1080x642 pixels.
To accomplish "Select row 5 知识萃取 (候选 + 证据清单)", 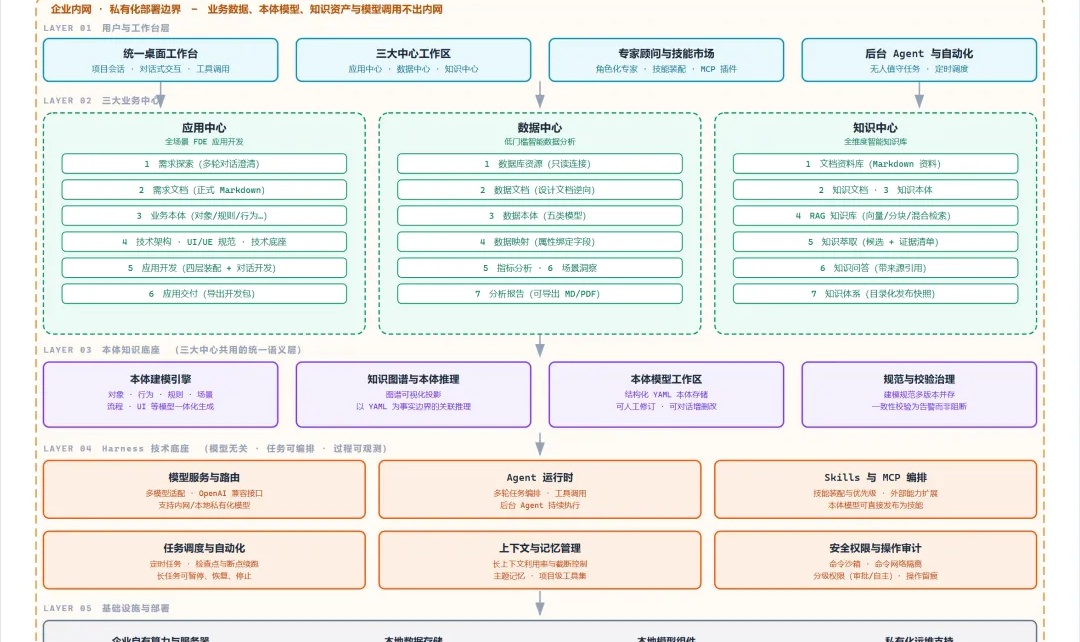I will tap(875, 242).
